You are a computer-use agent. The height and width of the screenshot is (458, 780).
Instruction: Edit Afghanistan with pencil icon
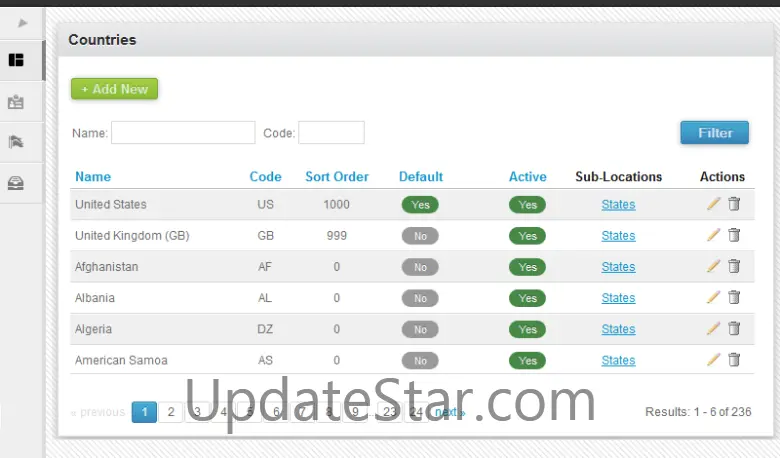click(x=713, y=266)
